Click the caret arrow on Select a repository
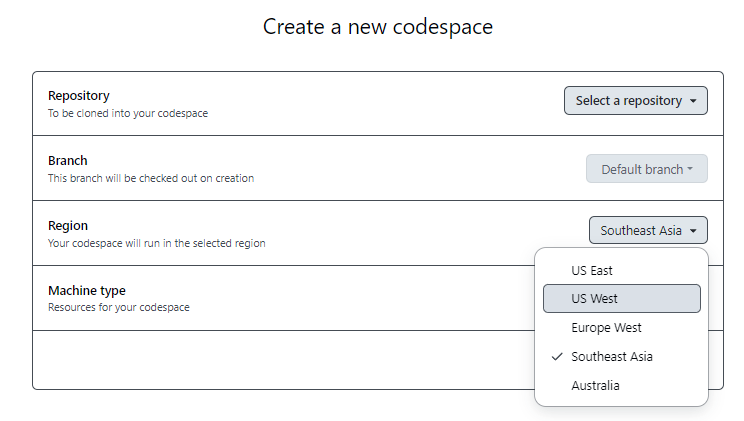This screenshot has height=421, width=744. click(x=693, y=101)
